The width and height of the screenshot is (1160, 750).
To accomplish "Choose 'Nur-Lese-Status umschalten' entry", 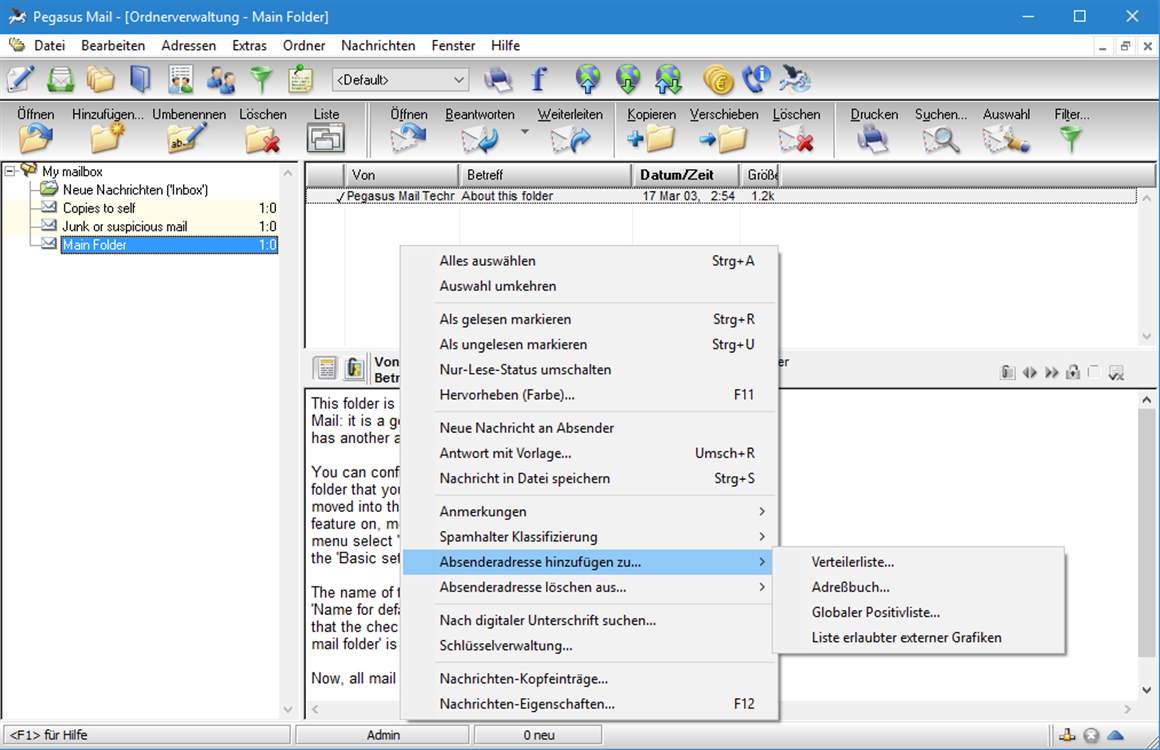I will click(590, 369).
